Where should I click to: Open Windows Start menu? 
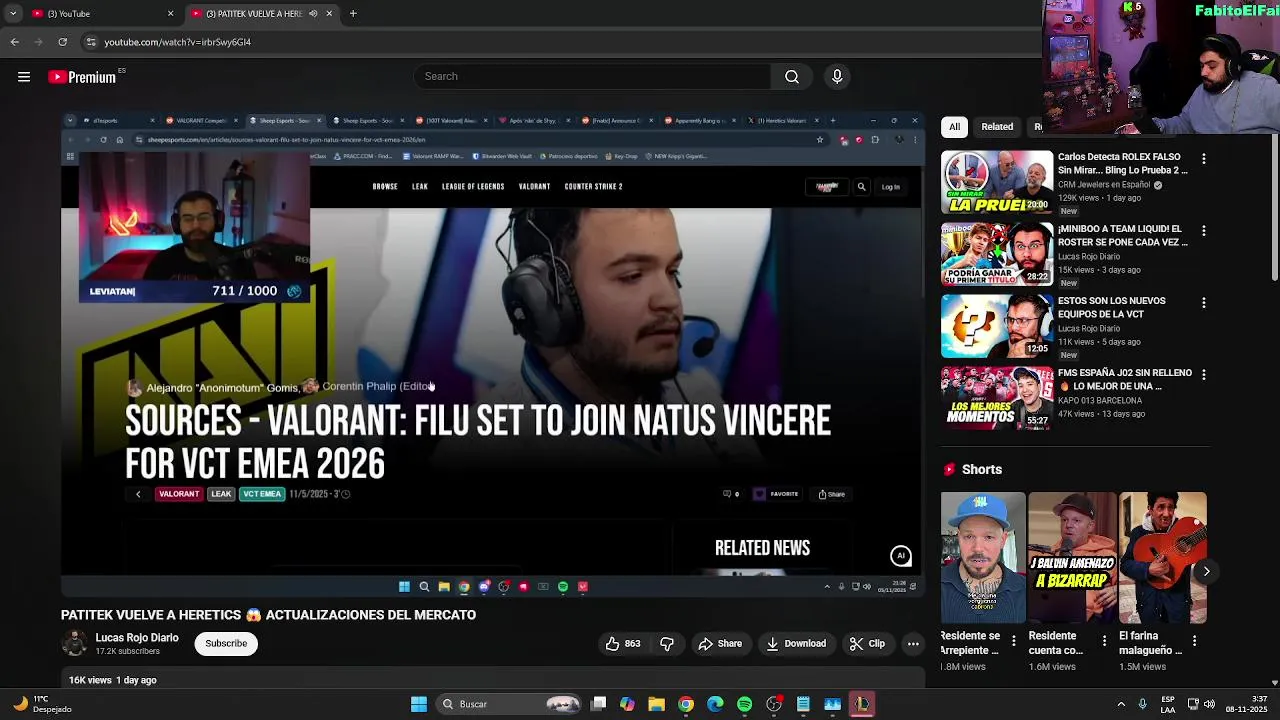pos(419,704)
